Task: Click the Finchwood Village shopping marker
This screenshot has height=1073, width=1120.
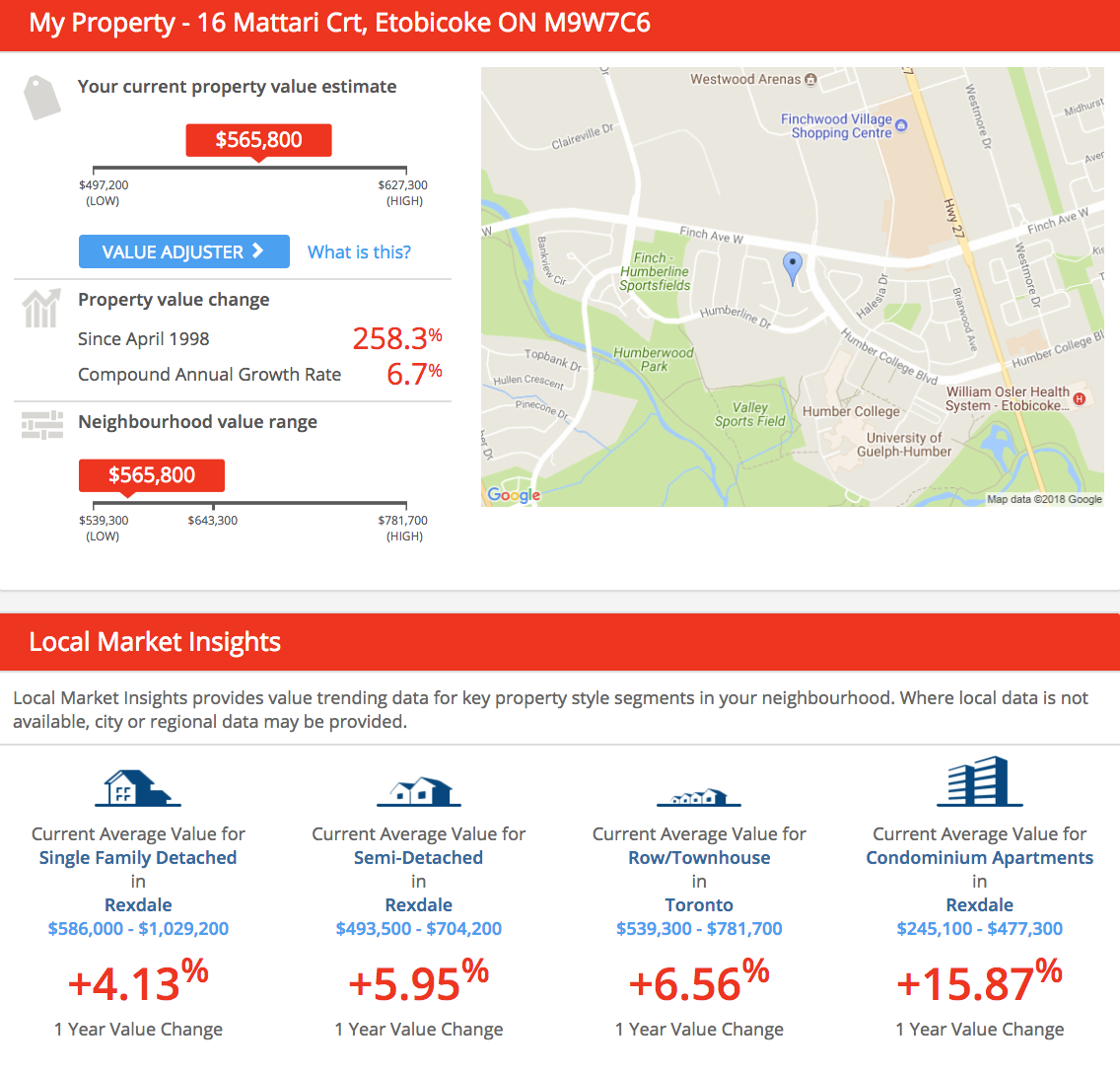Action: click(x=901, y=125)
